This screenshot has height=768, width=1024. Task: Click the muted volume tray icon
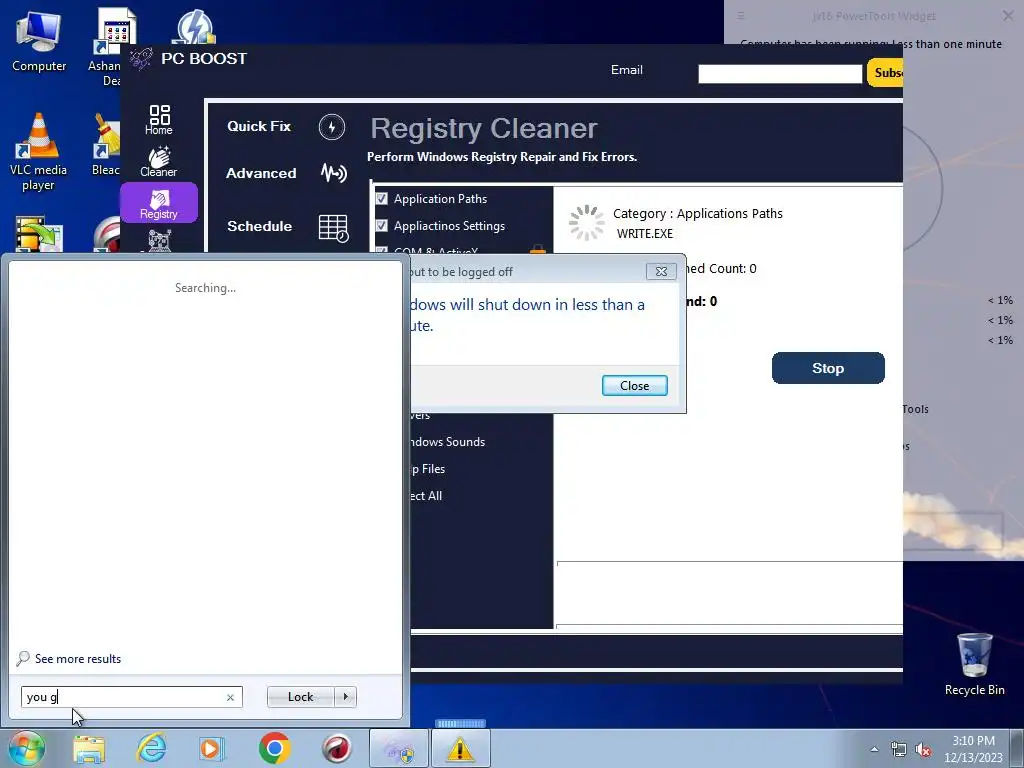point(923,749)
